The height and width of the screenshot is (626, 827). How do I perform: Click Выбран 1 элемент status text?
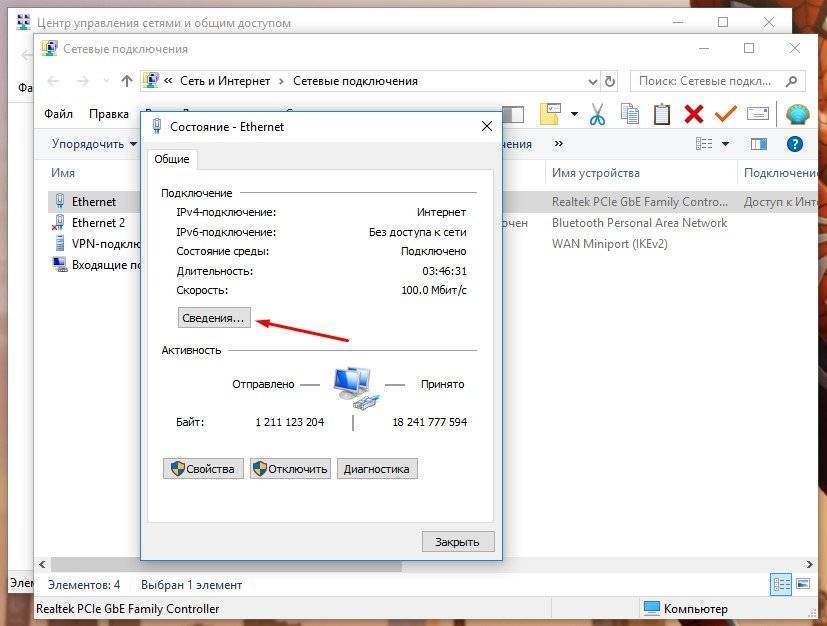point(191,585)
